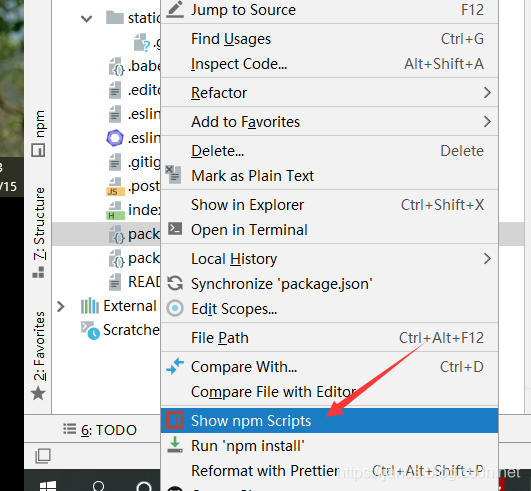531x491 pixels.
Task: Expand the Refactor submenu arrow
Action: [x=487, y=92]
